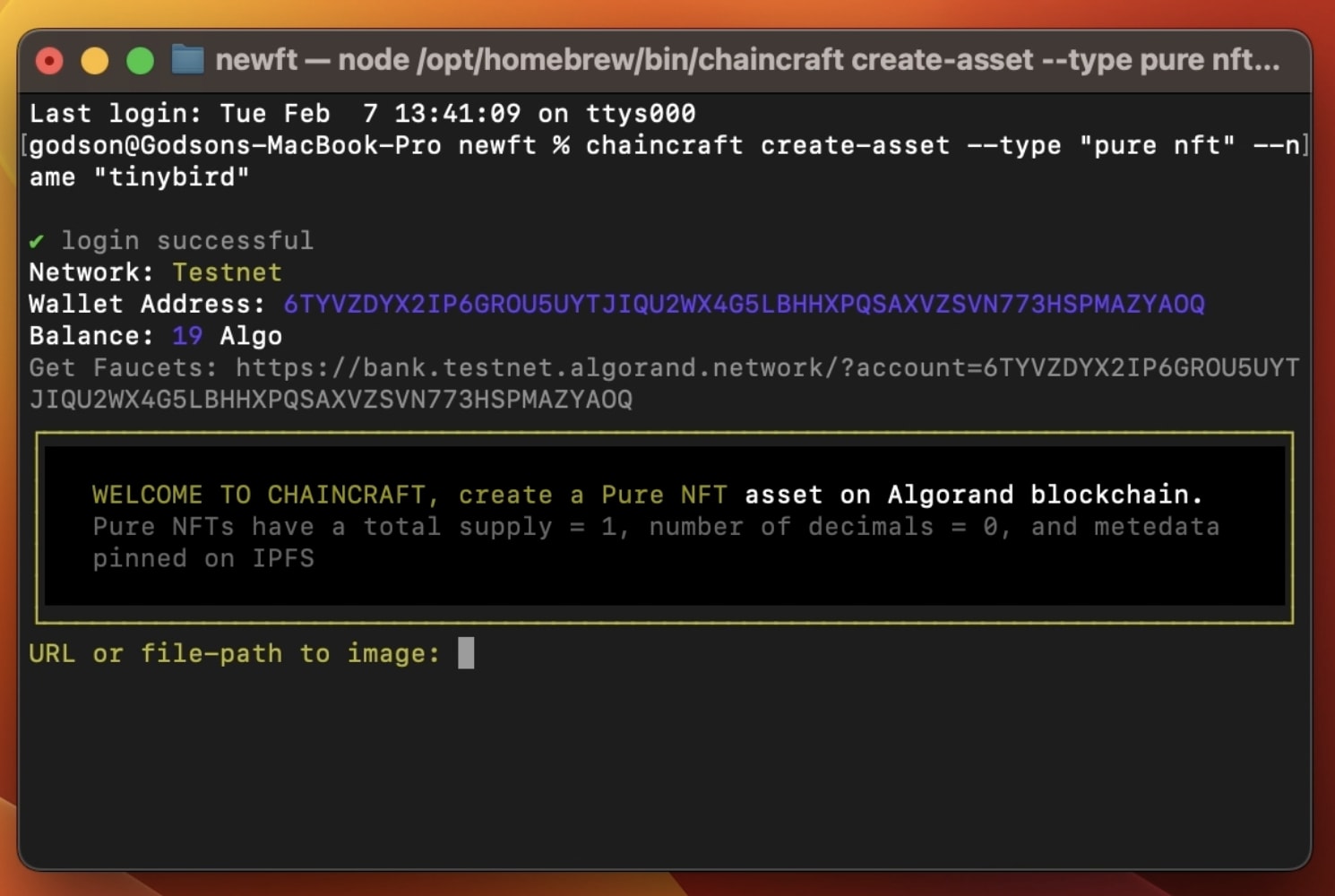Click the wrapped 'JIQU2WX4G5LBHH...' URL continuation

coord(331,400)
